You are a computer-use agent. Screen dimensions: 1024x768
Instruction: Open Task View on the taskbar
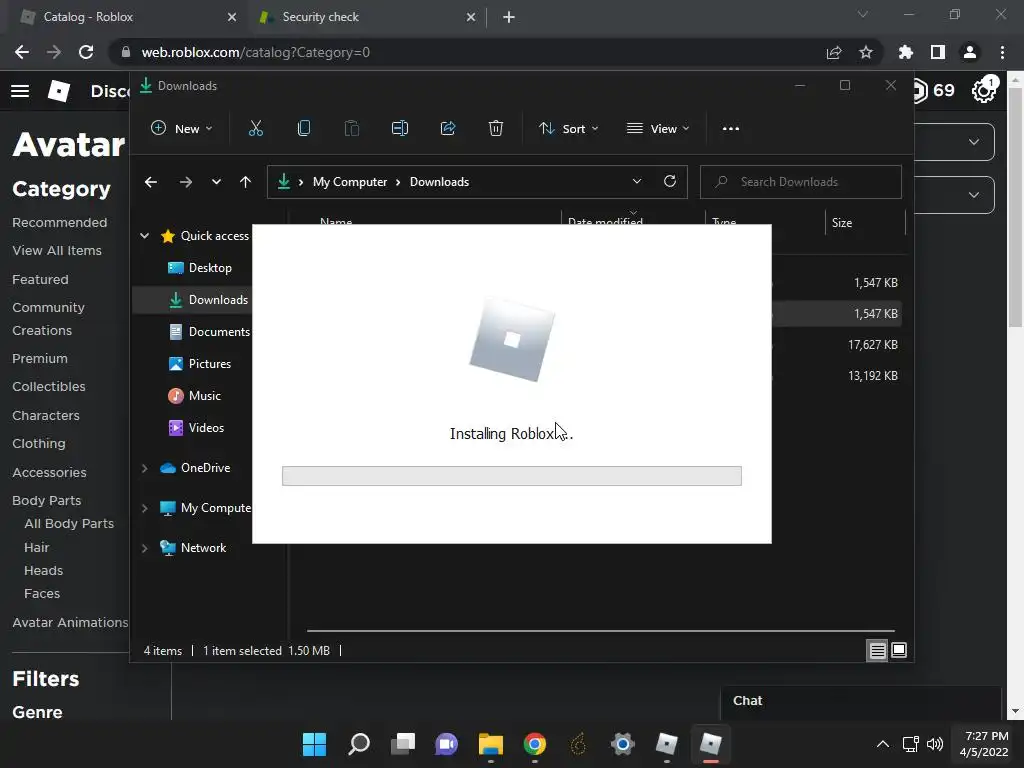pyautogui.click(x=403, y=744)
